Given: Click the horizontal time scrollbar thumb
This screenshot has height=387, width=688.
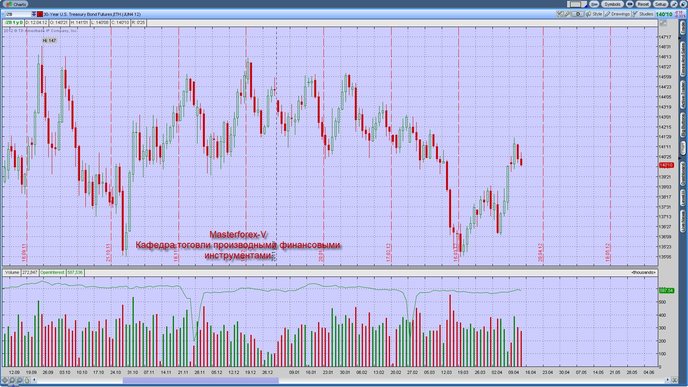Looking at the screenshot, I should tap(200, 380).
